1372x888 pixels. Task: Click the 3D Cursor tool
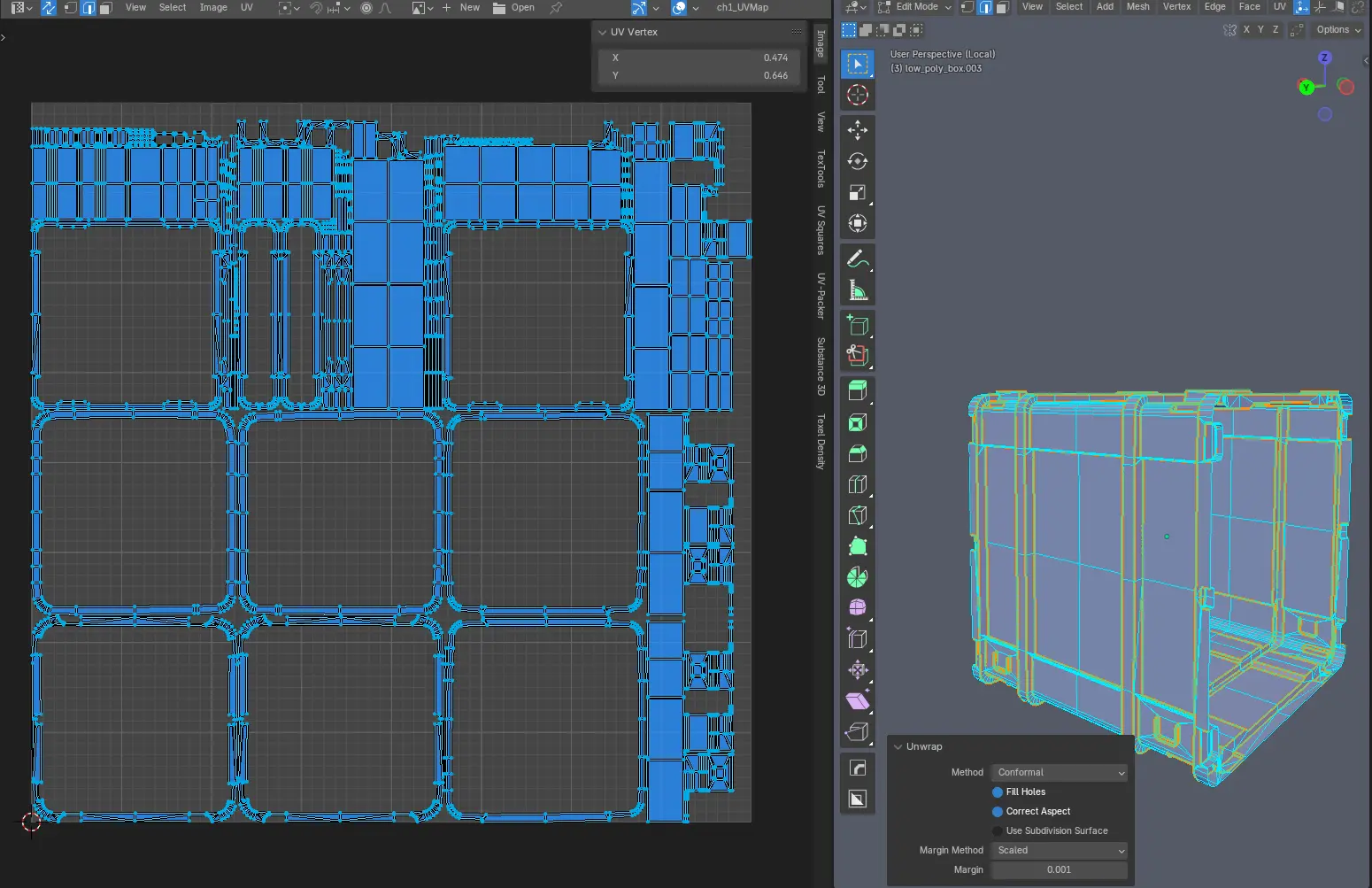pyautogui.click(x=857, y=96)
